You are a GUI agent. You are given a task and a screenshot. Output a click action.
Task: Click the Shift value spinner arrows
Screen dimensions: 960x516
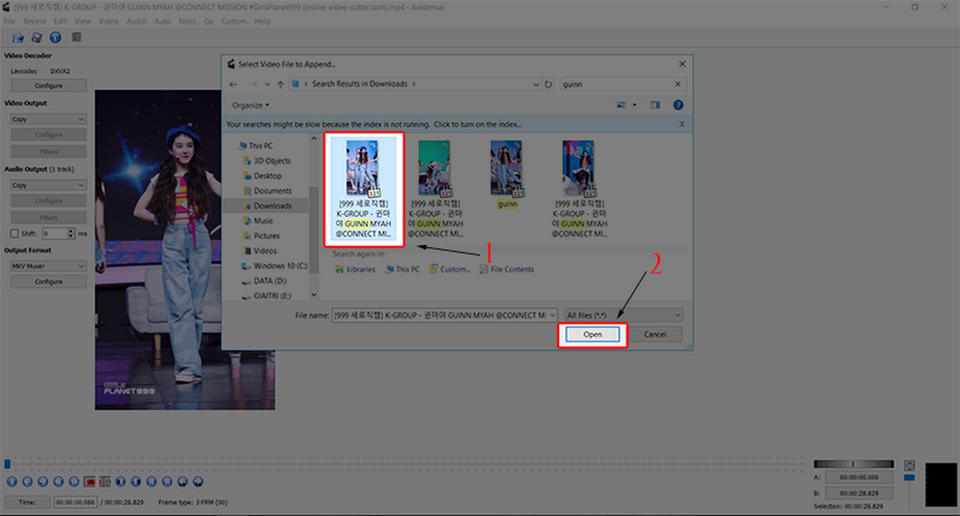(71, 234)
